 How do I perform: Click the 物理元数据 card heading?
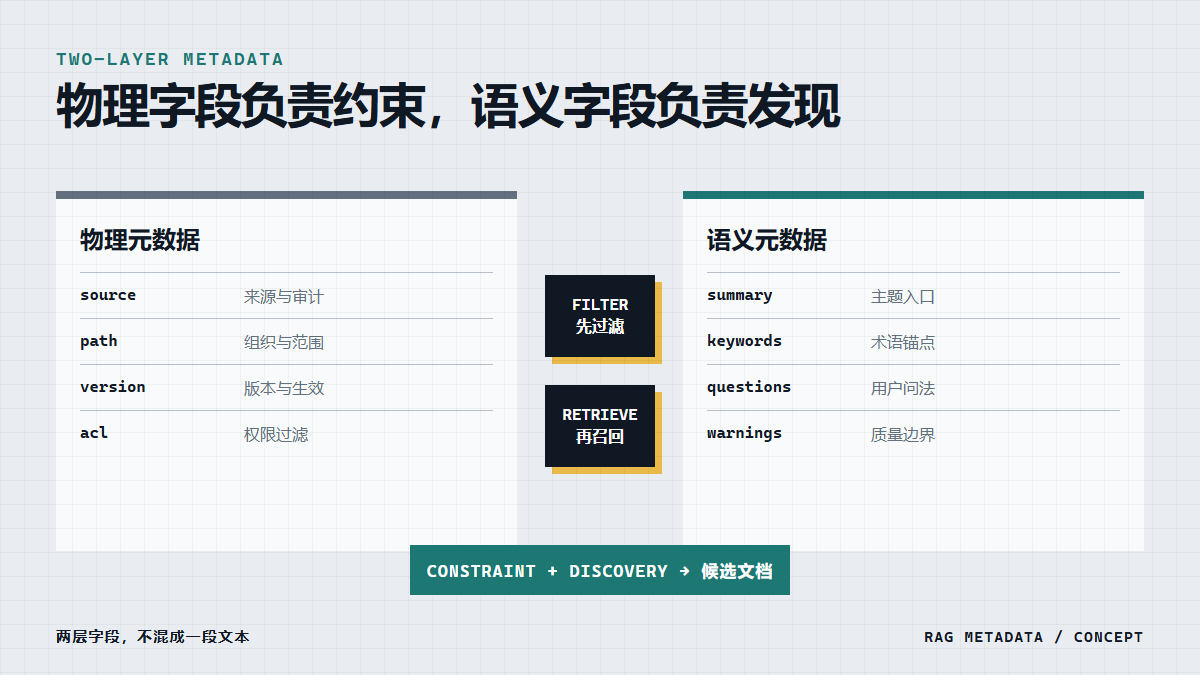[x=140, y=240]
